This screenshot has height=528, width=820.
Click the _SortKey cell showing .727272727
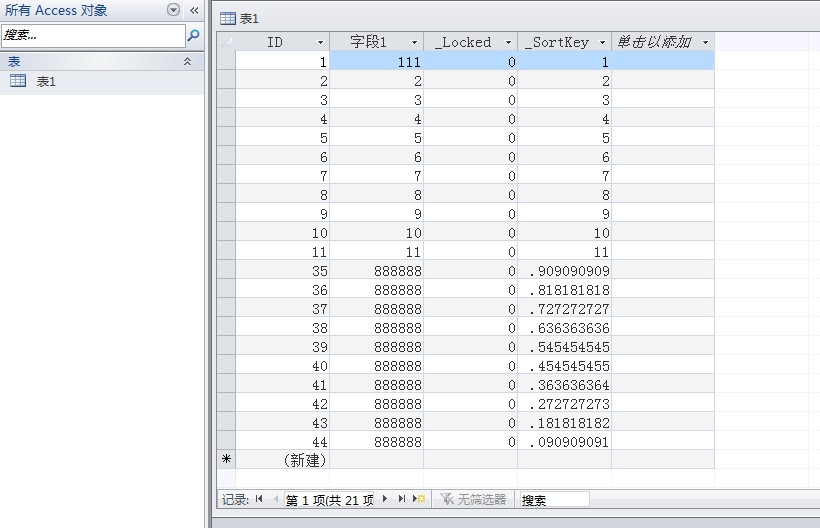coord(564,309)
